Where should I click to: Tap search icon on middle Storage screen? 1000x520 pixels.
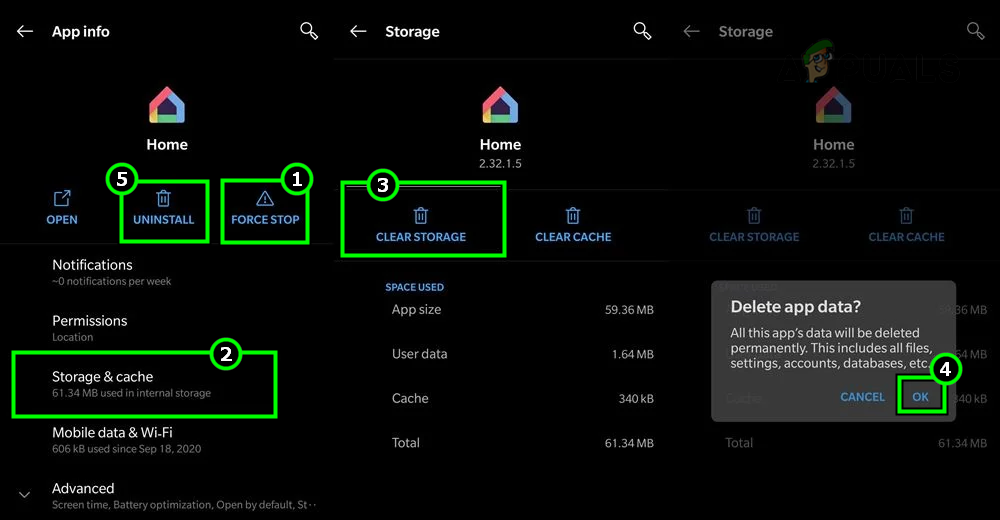click(x=642, y=31)
